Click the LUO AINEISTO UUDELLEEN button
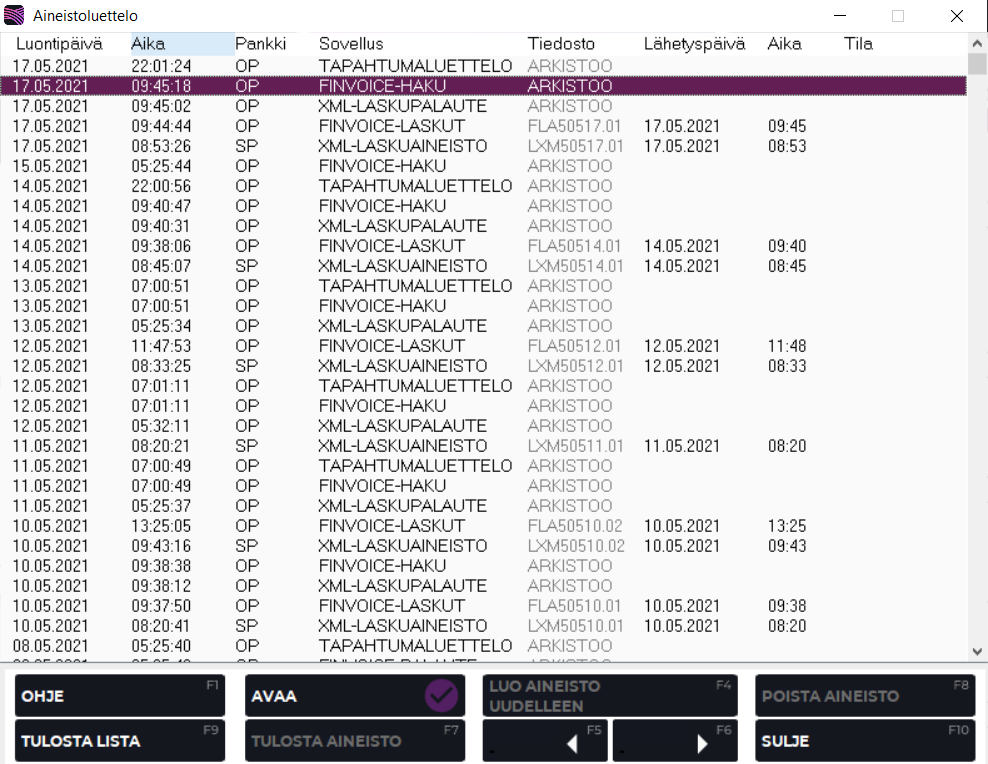 (609, 696)
